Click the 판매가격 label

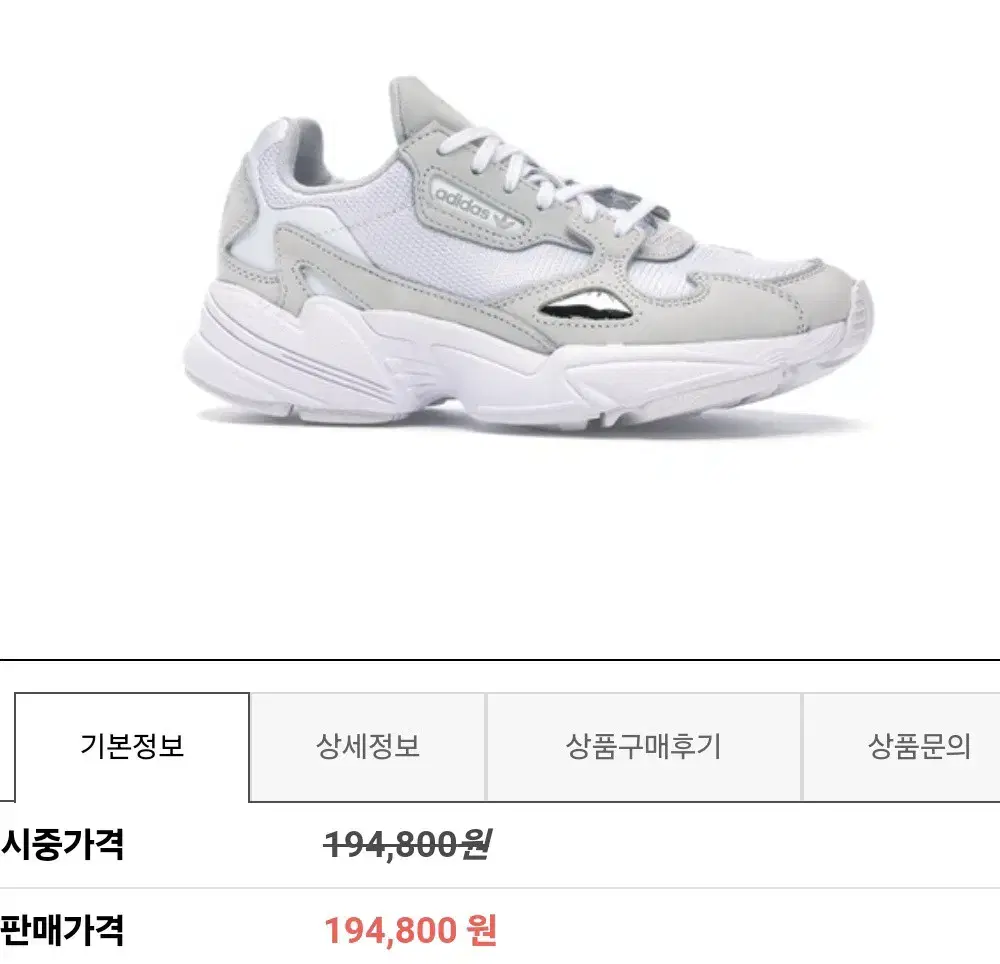(61, 930)
